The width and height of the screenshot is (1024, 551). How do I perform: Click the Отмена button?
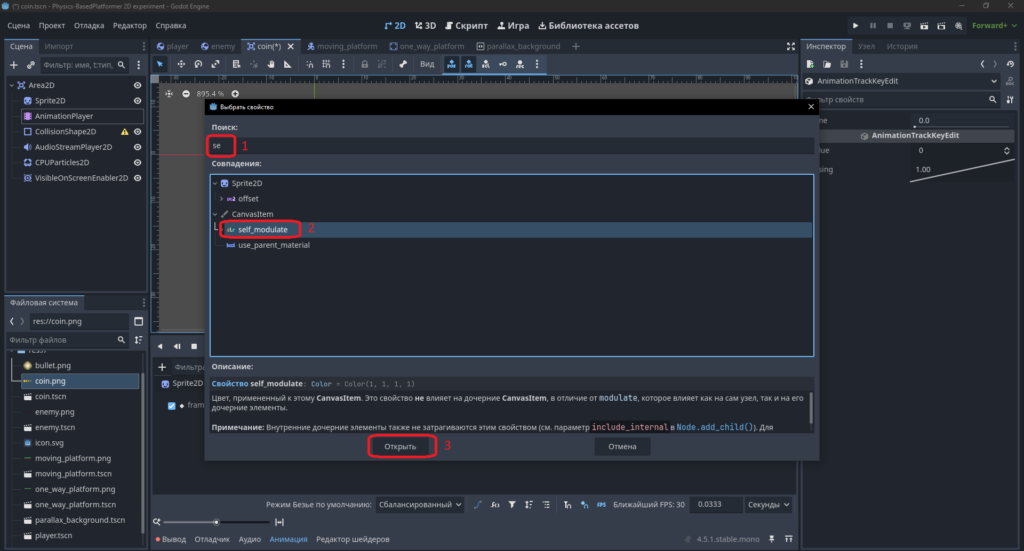point(622,447)
